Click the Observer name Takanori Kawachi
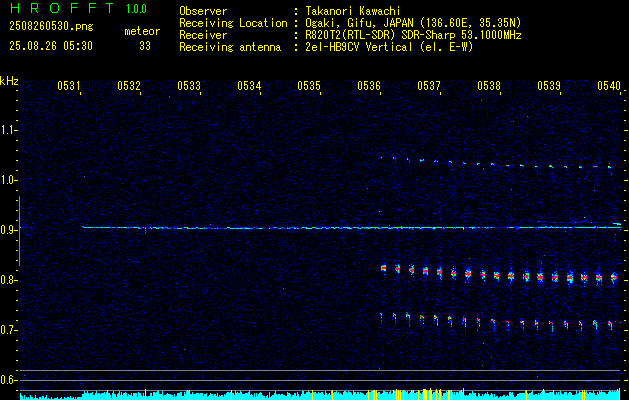This screenshot has height=400, width=629. [x=353, y=11]
